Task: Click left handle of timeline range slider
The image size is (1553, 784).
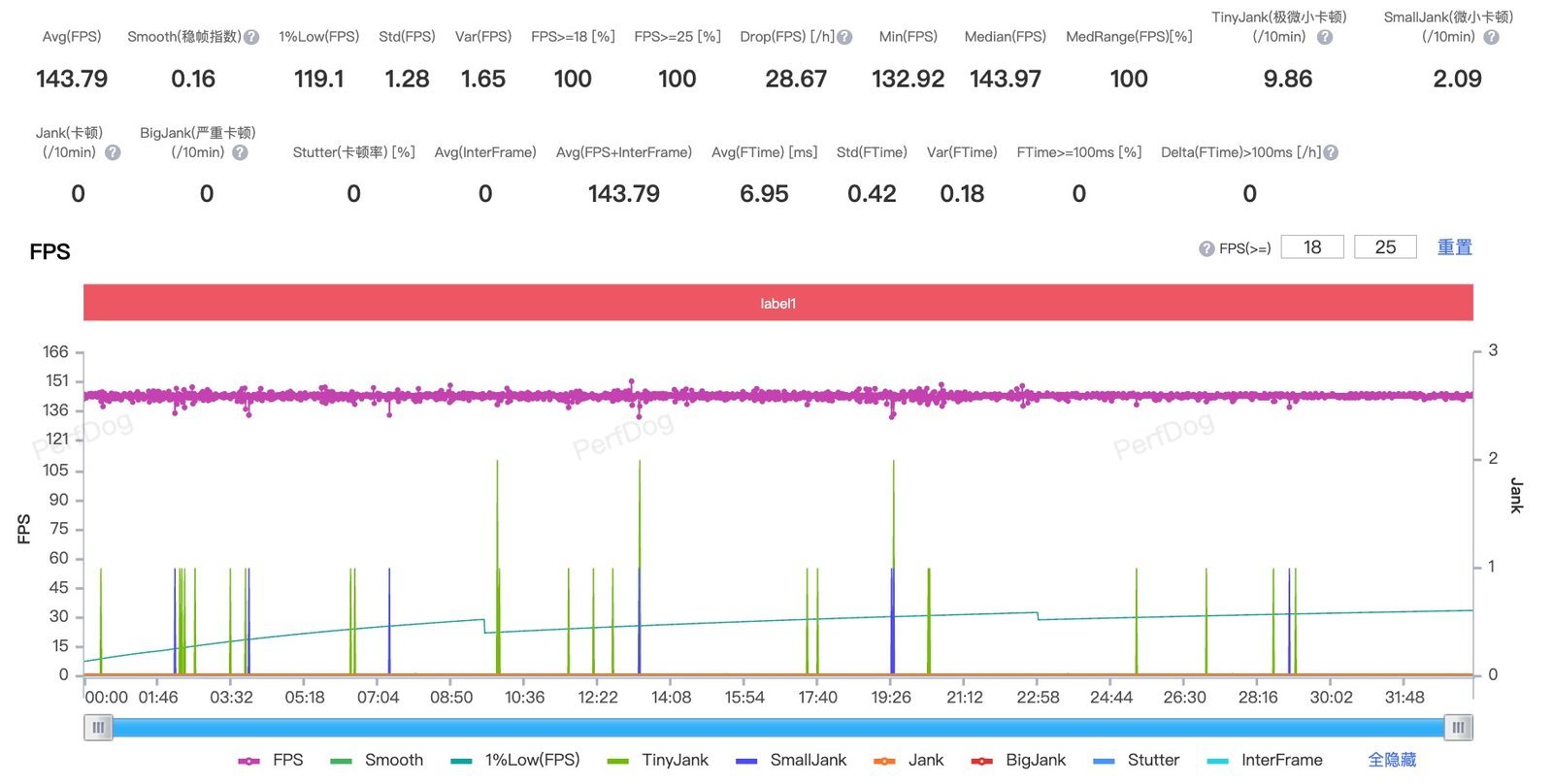Action: click(98, 727)
